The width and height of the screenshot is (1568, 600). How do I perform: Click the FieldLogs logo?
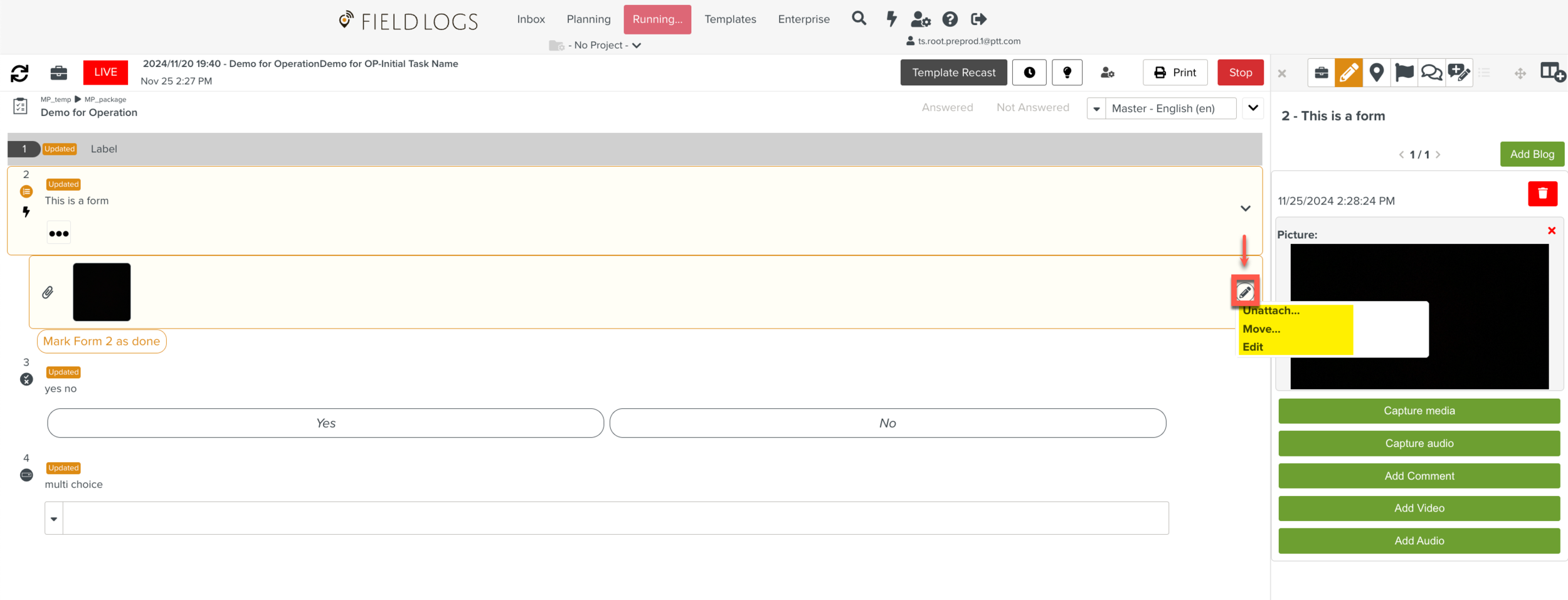(408, 21)
